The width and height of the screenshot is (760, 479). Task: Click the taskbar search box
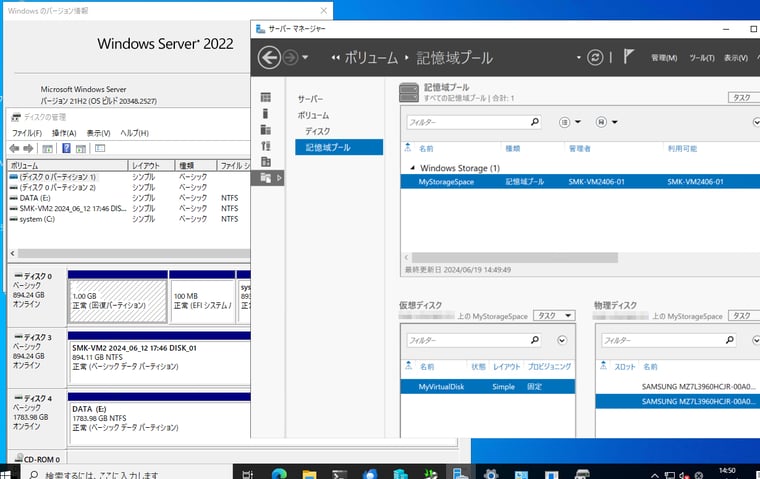click(126, 474)
